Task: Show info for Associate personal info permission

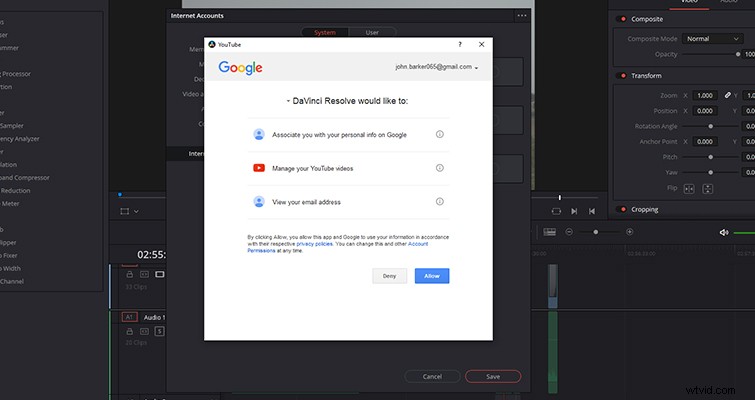Action: pyautogui.click(x=440, y=134)
